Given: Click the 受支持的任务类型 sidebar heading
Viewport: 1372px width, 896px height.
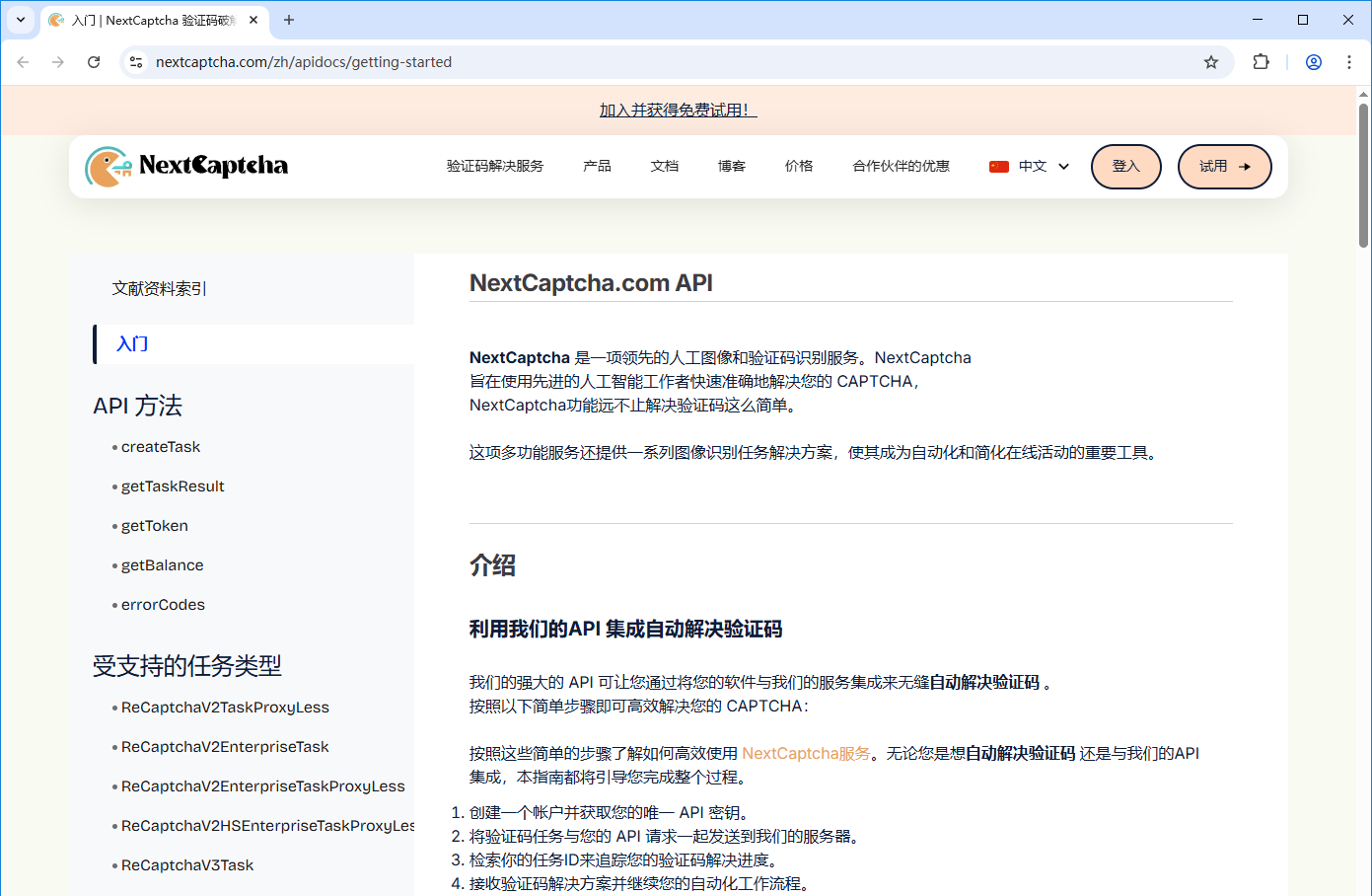Looking at the screenshot, I should [x=187, y=666].
